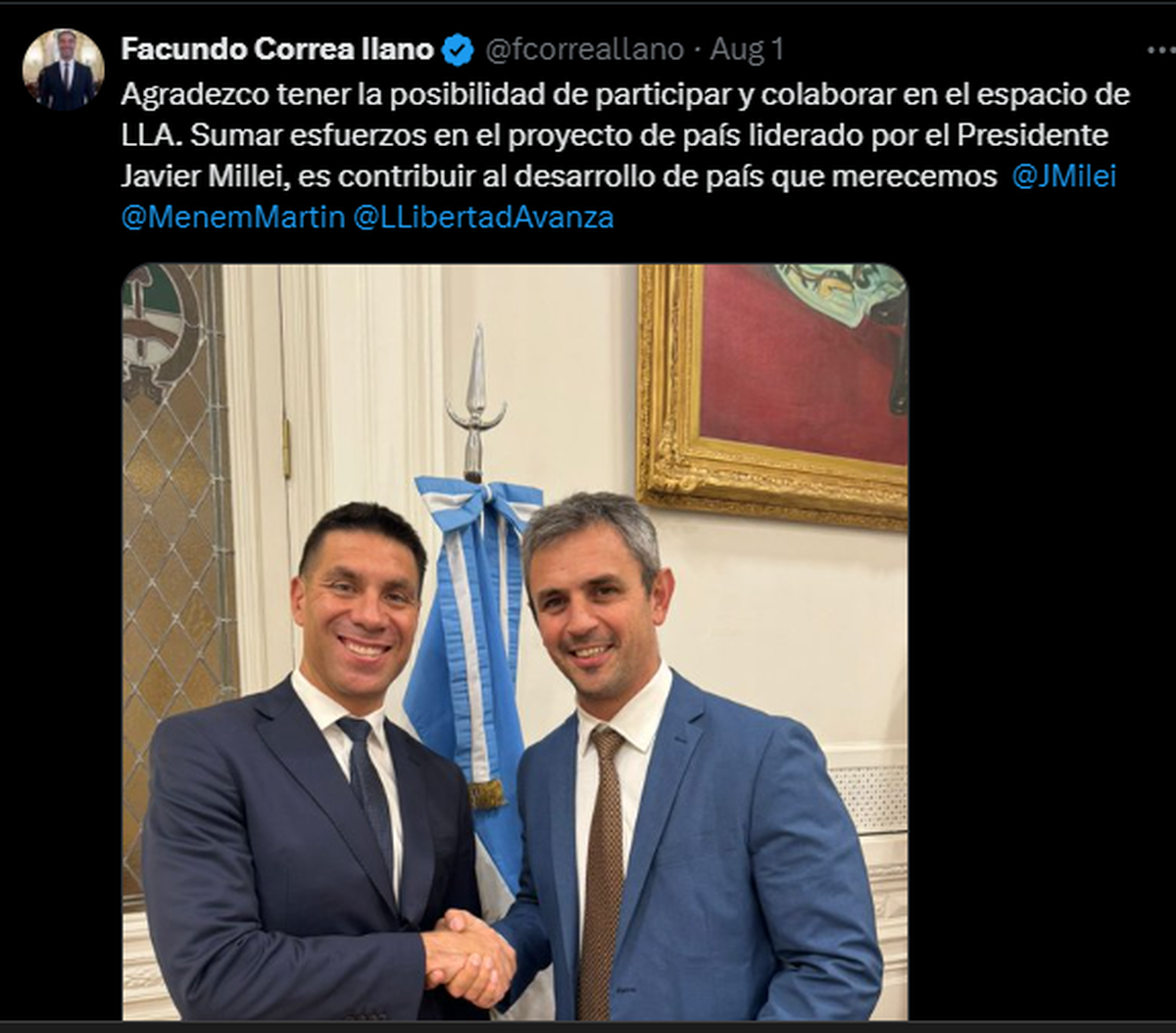Click the Facundo Correa llano display name

tap(278, 49)
